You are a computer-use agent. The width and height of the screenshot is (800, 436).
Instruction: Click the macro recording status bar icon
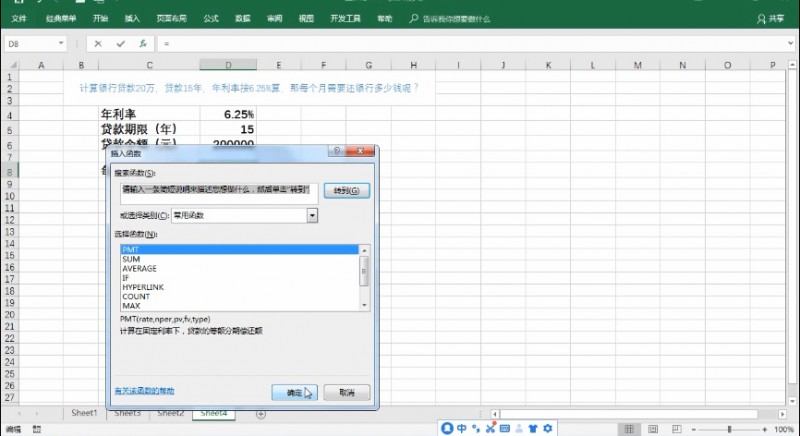coord(37,430)
